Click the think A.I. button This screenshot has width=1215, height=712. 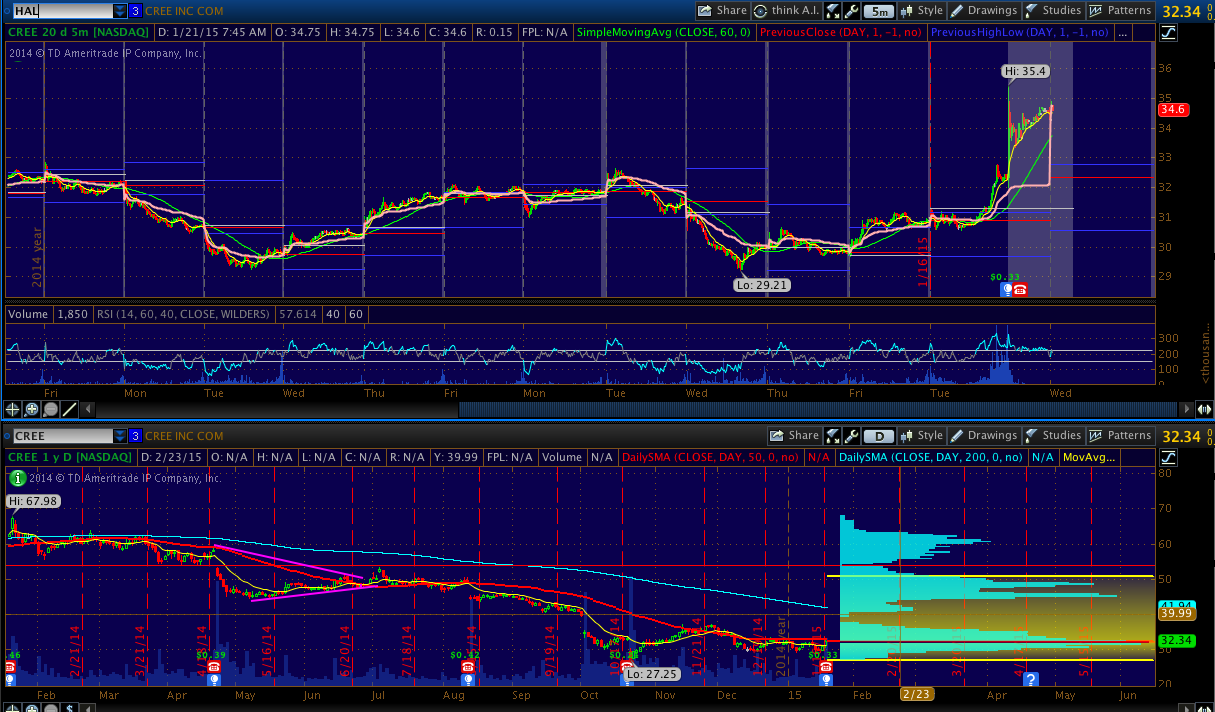pos(785,11)
